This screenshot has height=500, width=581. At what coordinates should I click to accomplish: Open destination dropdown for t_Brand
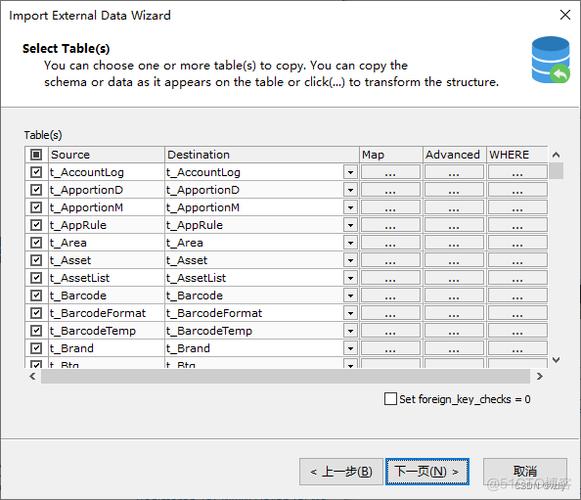click(x=350, y=348)
